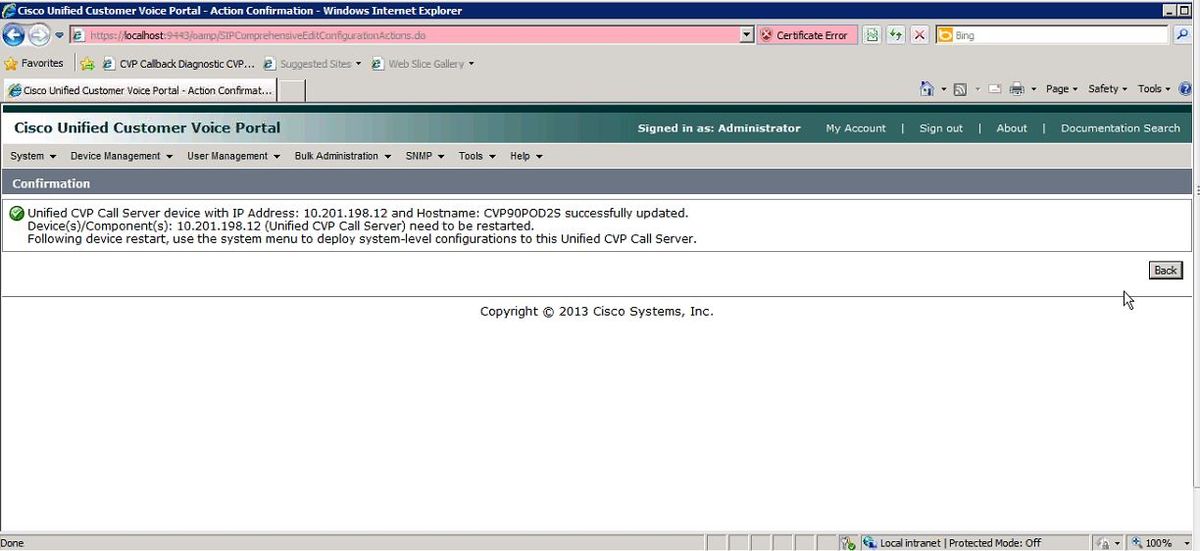Open the Web Slice Gallery dropdown
The height and width of the screenshot is (551, 1200).
click(x=422, y=64)
